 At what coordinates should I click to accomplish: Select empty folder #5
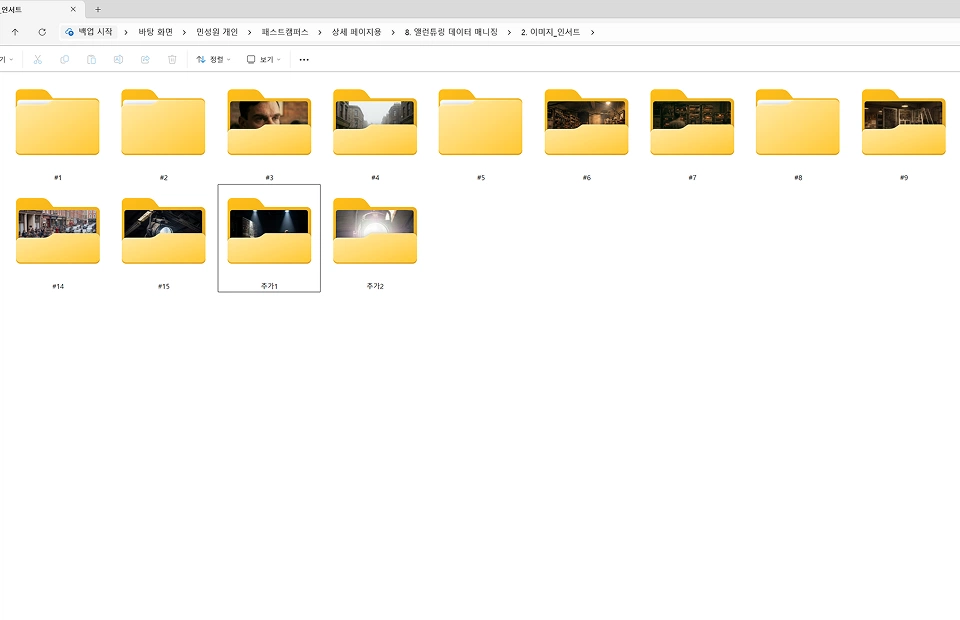481,122
